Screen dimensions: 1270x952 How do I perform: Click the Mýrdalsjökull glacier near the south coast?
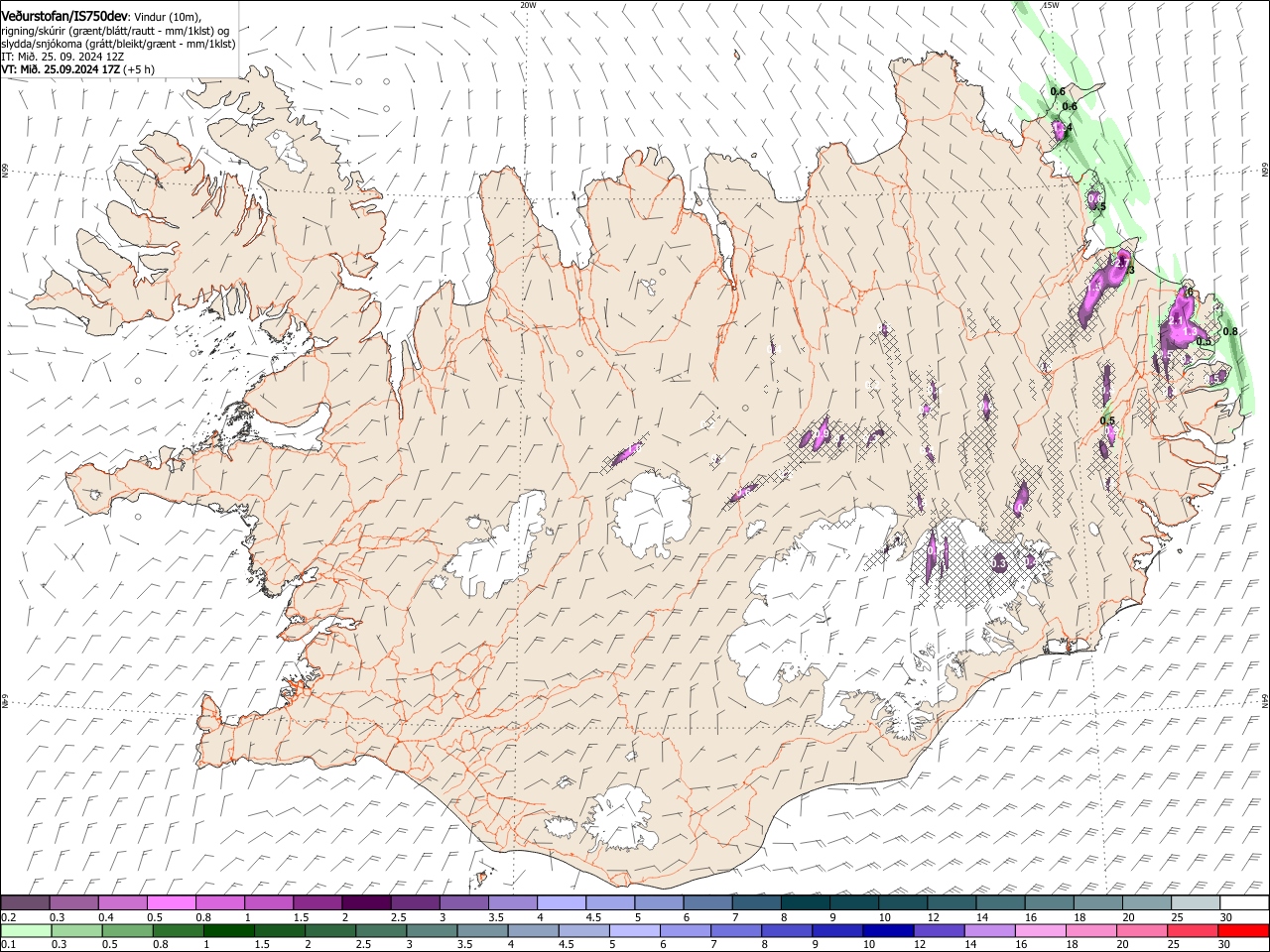622,819
